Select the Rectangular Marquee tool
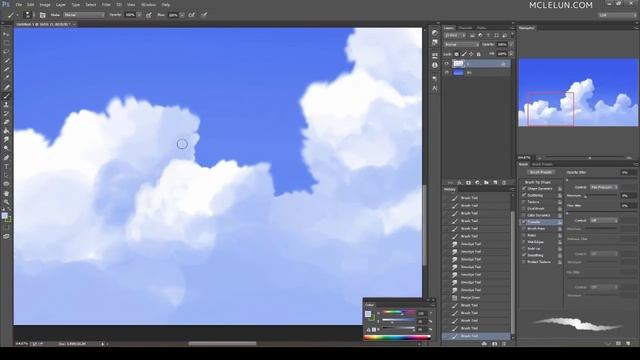Screen dimensions: 640x360 pyautogui.click(x=6, y=43)
